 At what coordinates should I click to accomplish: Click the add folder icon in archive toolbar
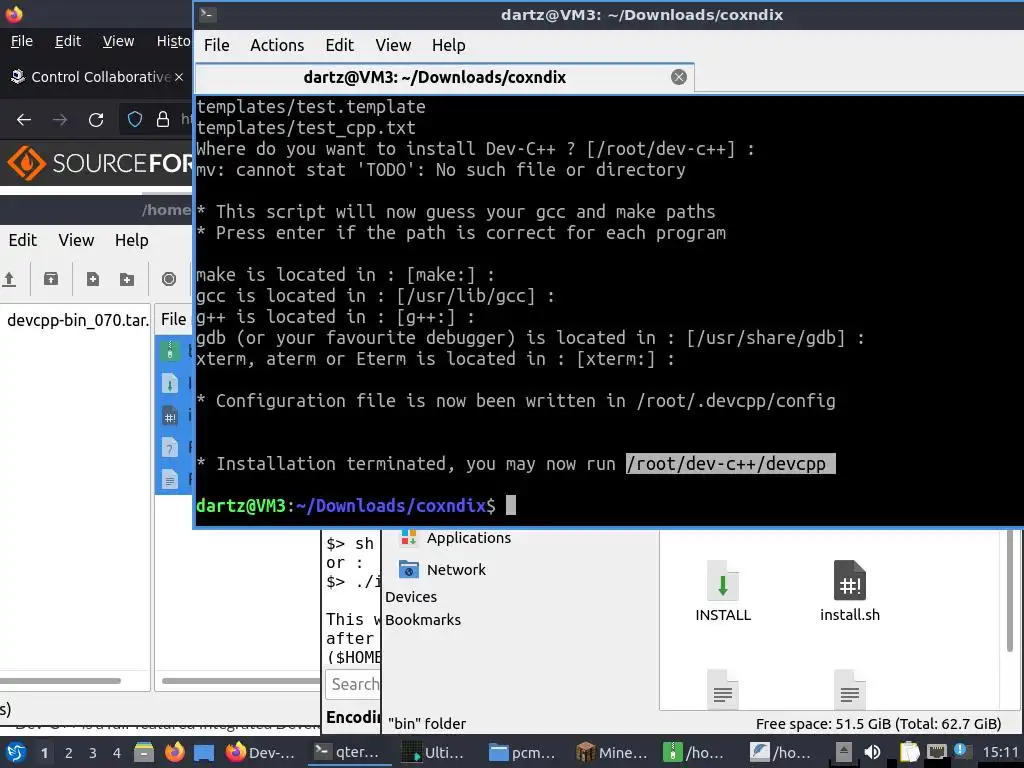pos(127,280)
